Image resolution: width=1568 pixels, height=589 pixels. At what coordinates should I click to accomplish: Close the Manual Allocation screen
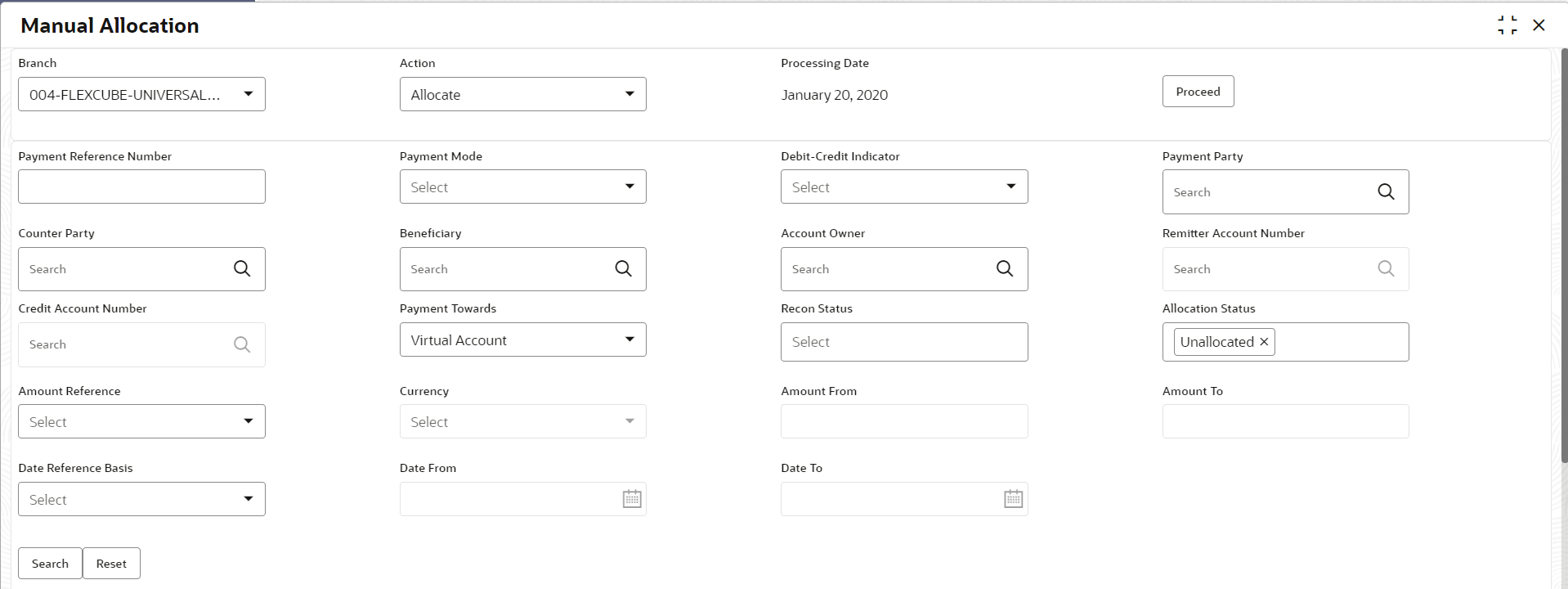coord(1539,25)
